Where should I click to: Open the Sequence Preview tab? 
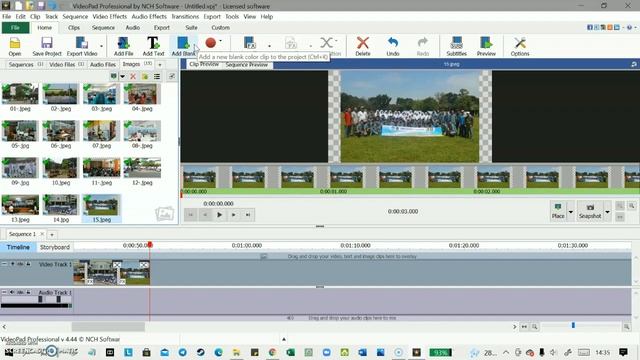click(x=246, y=64)
